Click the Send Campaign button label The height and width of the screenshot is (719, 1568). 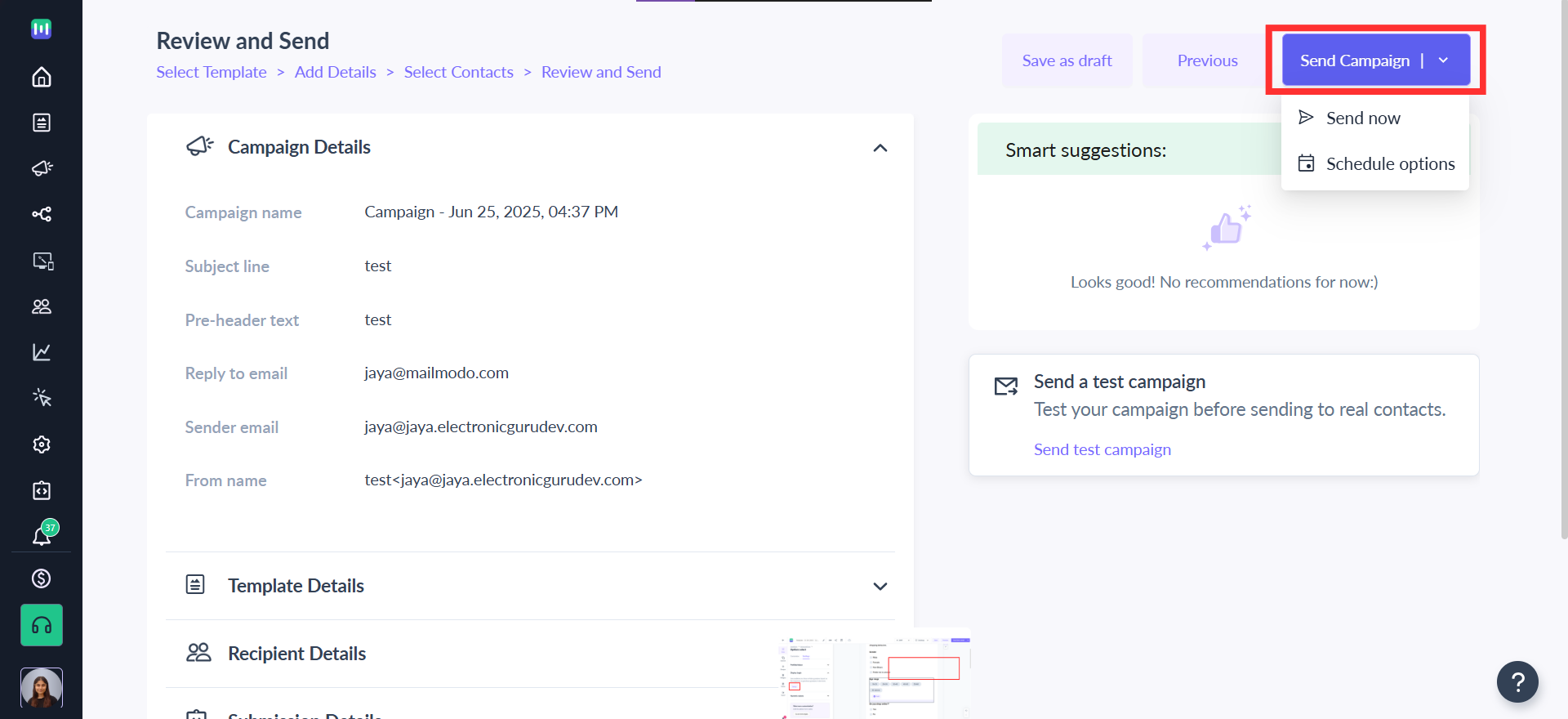[x=1355, y=60]
